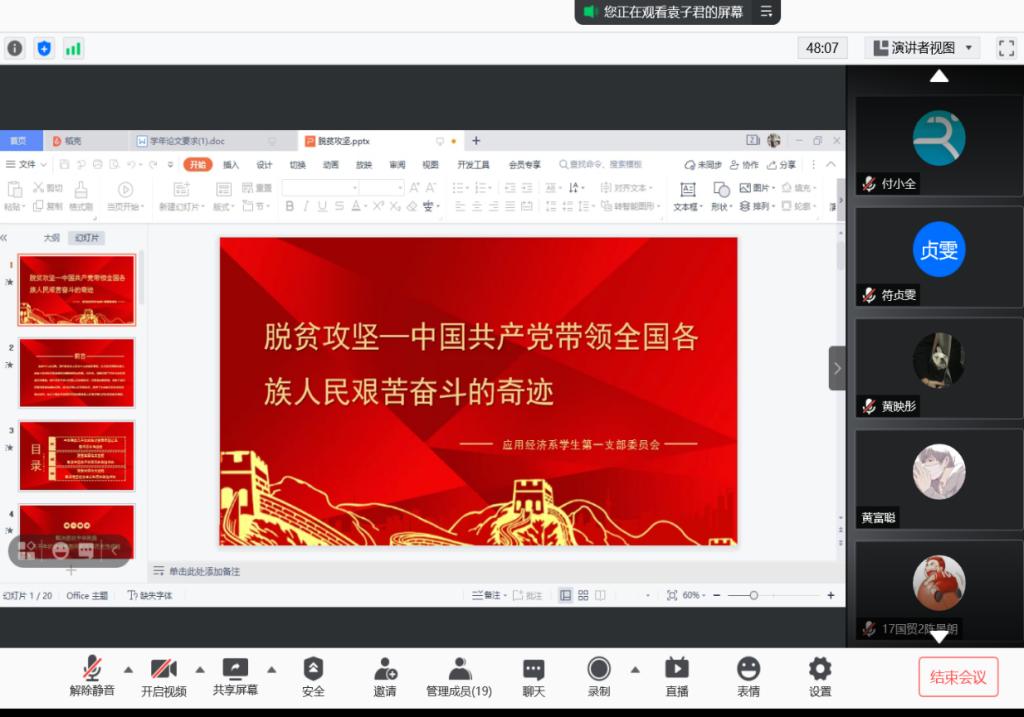Click the 直播 live stream icon
This screenshot has width=1024, height=717.
677,669
